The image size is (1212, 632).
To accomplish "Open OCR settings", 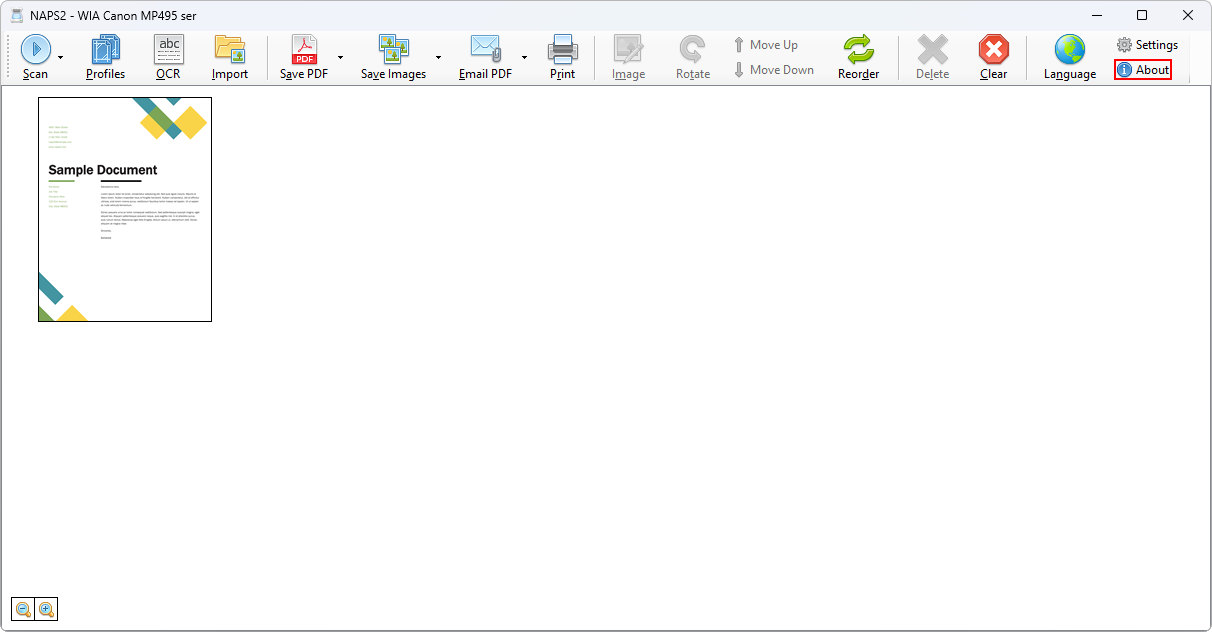I will 168,56.
